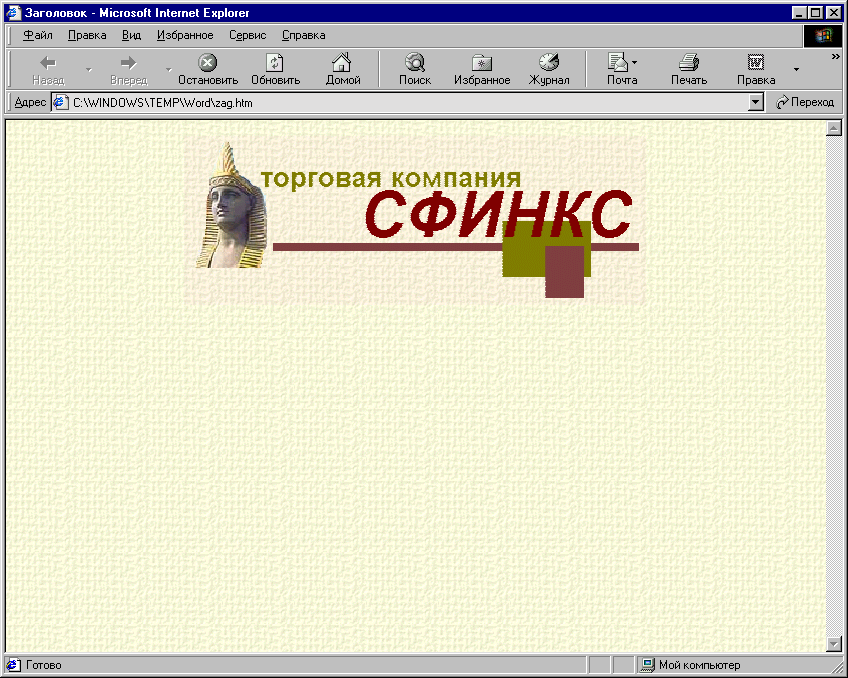Go to home page via Домой icon
The height and width of the screenshot is (678, 848).
[342, 63]
